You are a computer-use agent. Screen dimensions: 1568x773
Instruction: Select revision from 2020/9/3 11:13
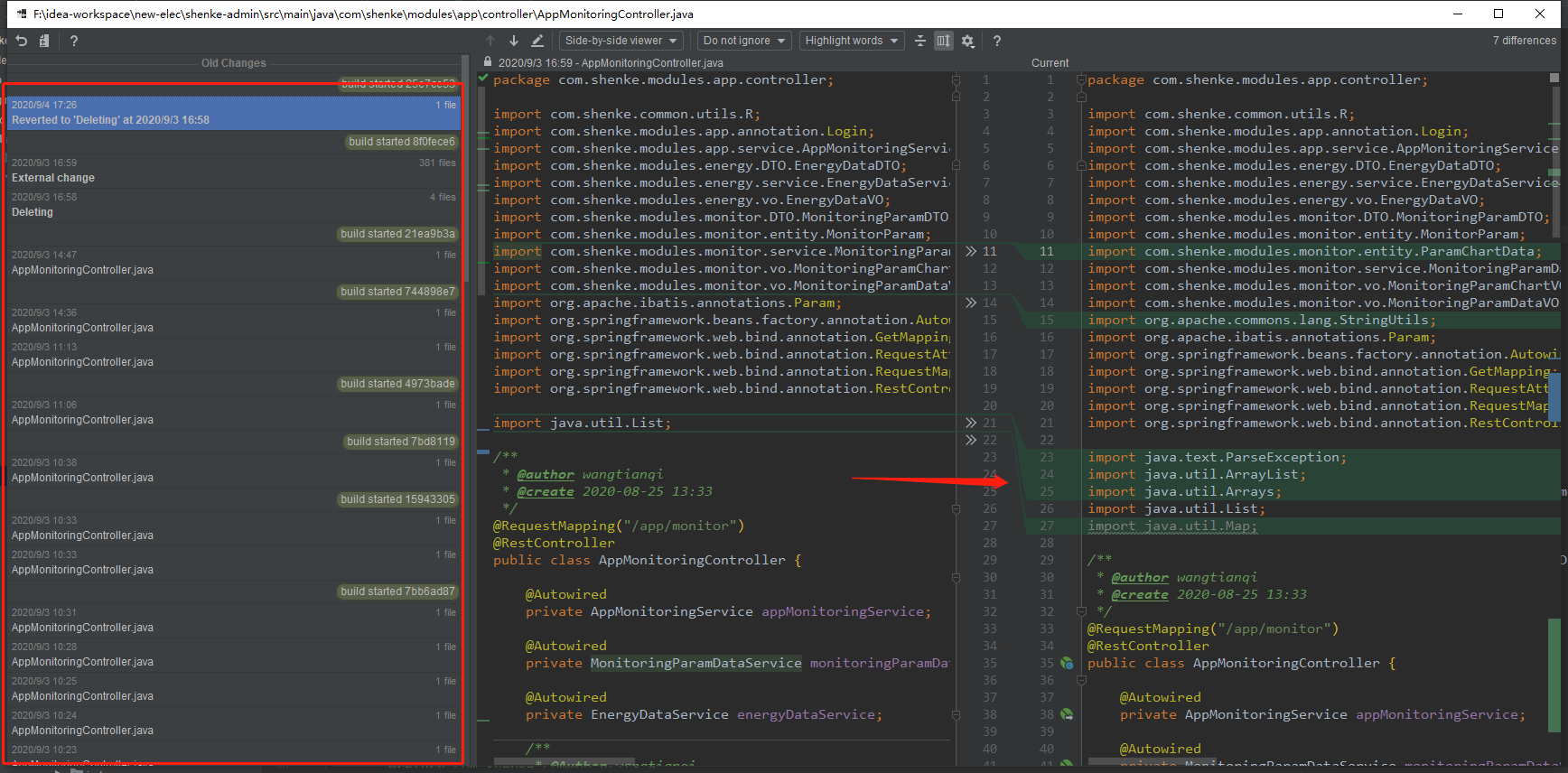[234, 355]
